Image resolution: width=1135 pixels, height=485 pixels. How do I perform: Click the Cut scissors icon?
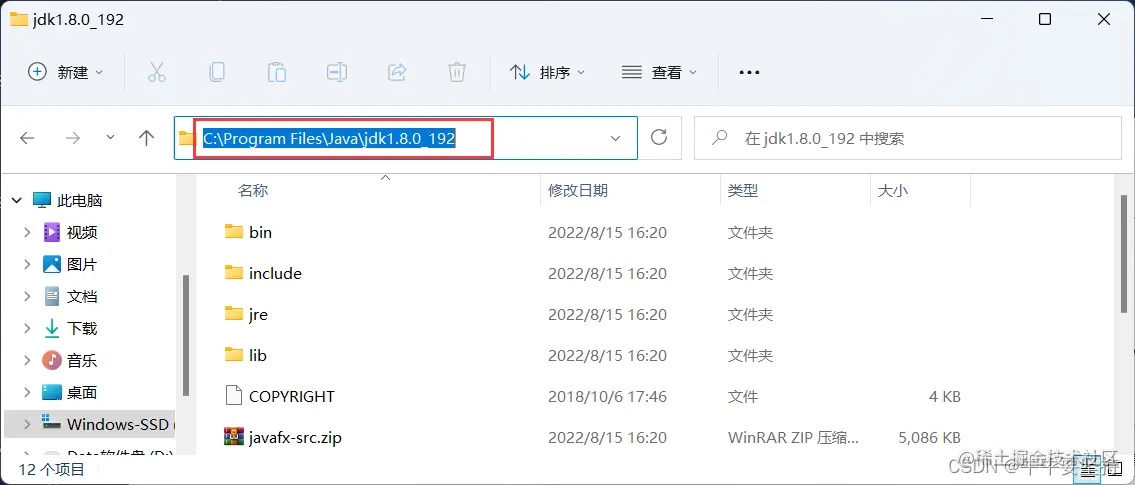point(157,72)
